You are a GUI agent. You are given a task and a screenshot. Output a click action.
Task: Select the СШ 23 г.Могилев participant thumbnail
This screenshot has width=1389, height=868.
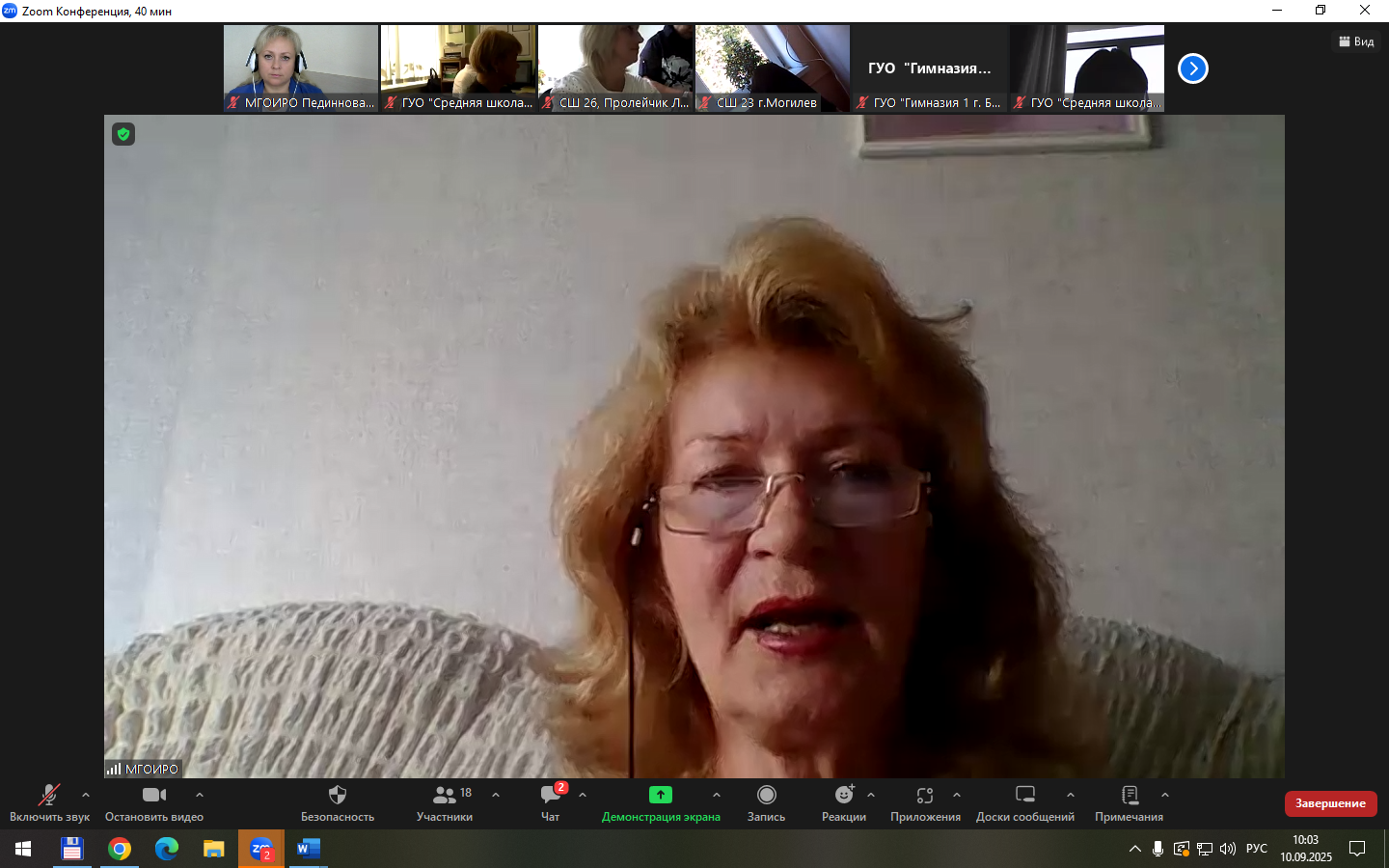click(x=773, y=68)
